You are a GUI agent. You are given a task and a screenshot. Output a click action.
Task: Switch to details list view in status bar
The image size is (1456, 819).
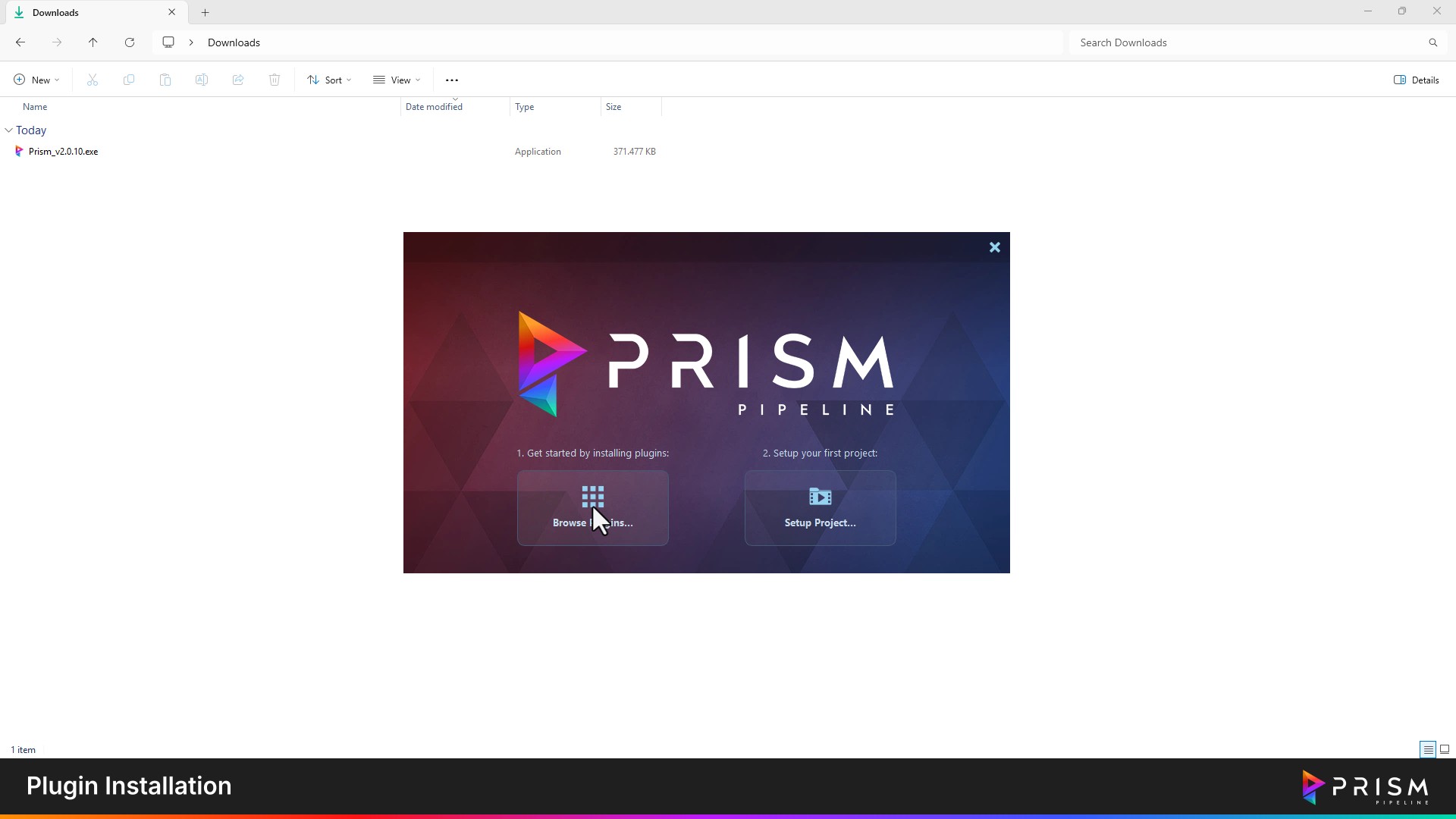point(1428,749)
